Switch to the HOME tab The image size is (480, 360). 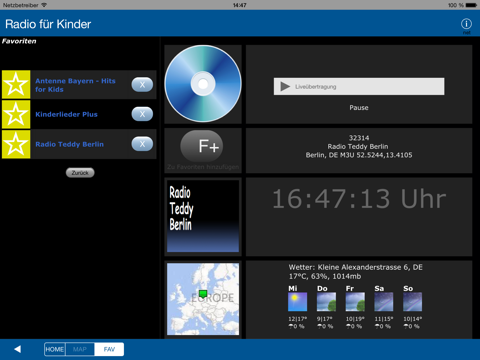(55, 349)
